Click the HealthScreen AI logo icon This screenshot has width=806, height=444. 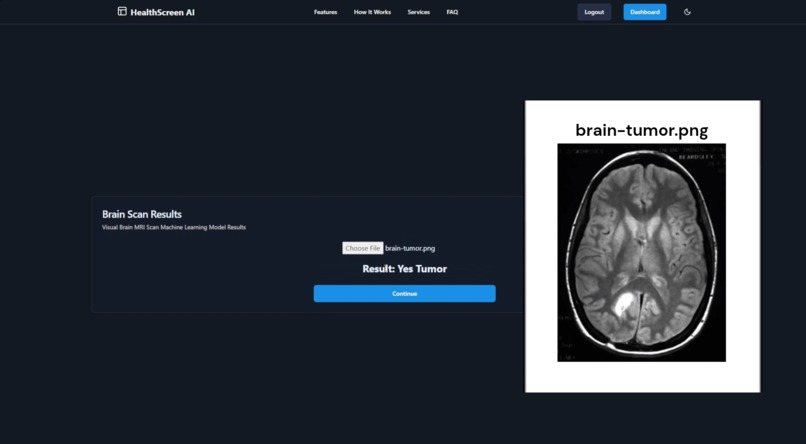tap(122, 11)
